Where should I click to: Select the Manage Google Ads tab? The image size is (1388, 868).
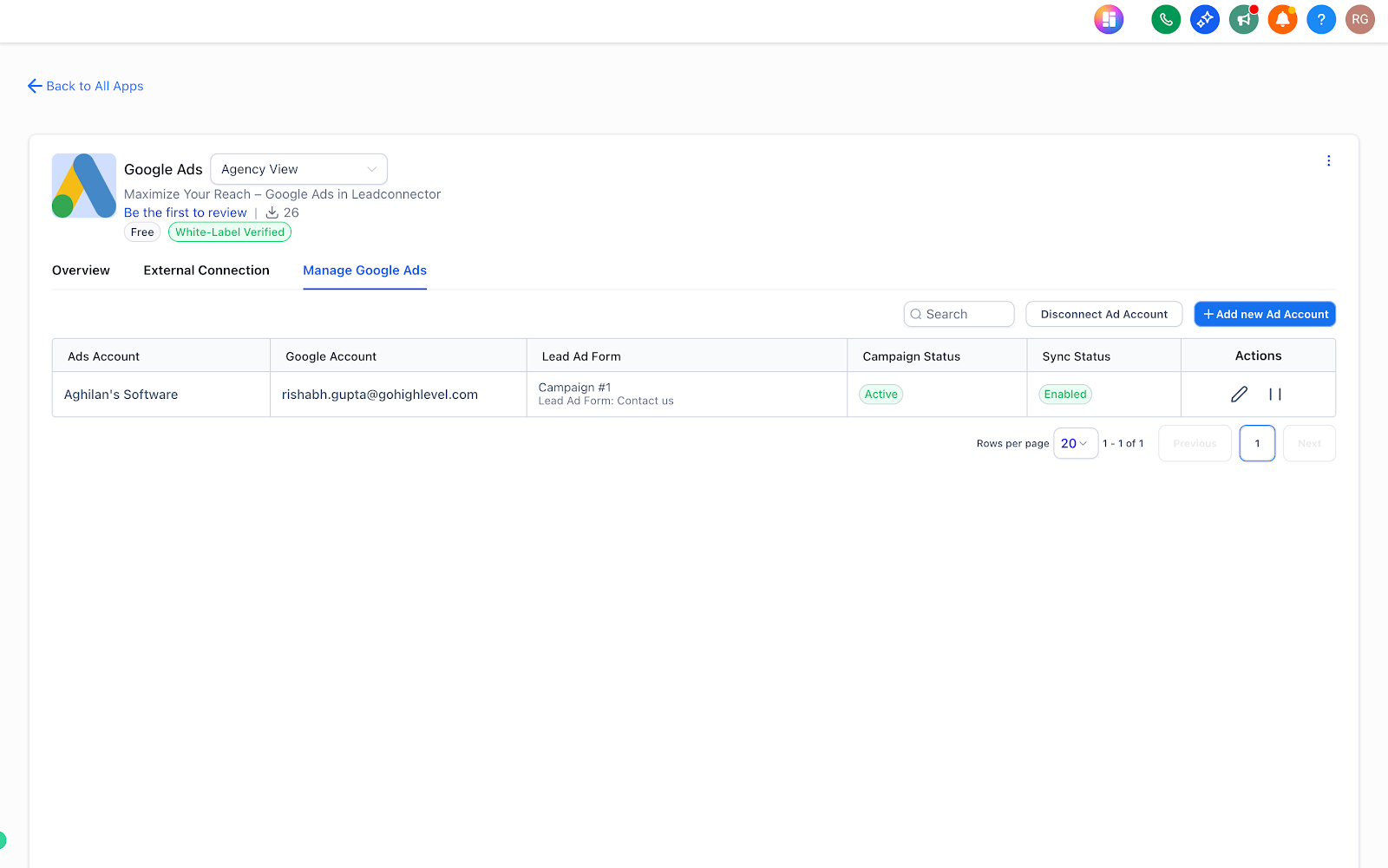[364, 271]
